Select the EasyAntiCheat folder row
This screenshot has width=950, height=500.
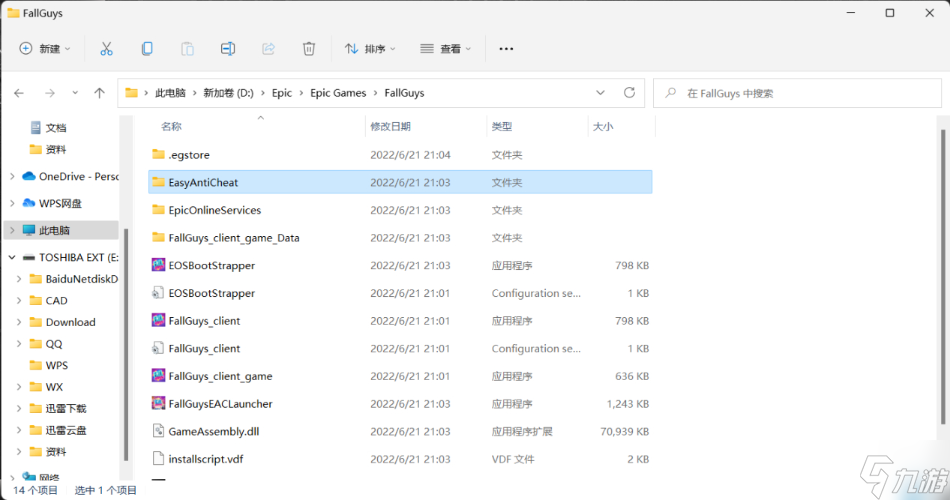point(400,182)
